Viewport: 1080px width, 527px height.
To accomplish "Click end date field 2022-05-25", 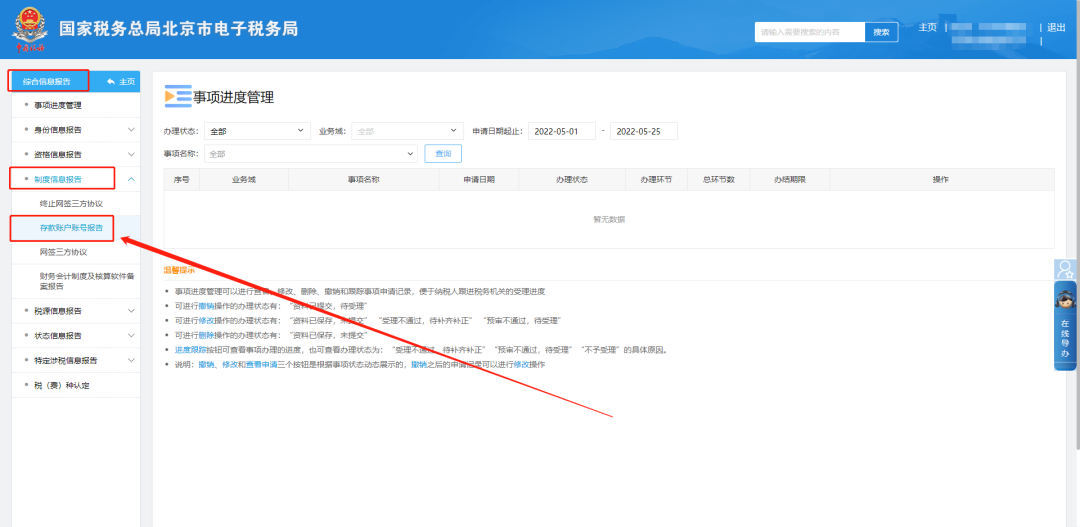I will tap(643, 131).
